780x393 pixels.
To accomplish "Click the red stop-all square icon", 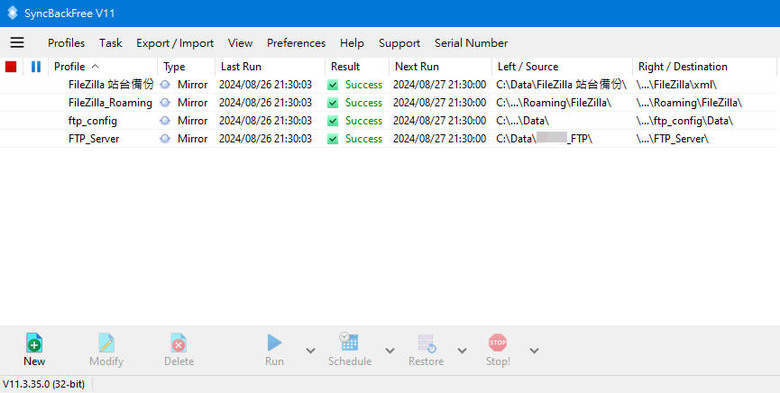I will click(x=11, y=67).
